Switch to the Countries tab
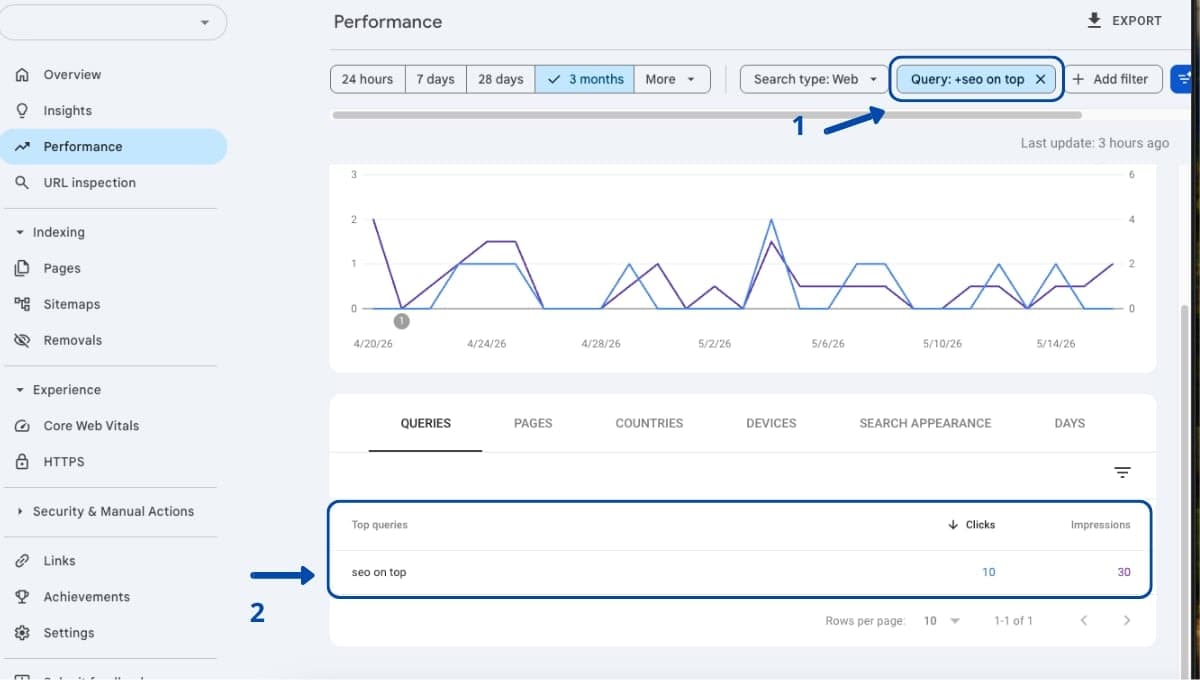 pos(649,423)
